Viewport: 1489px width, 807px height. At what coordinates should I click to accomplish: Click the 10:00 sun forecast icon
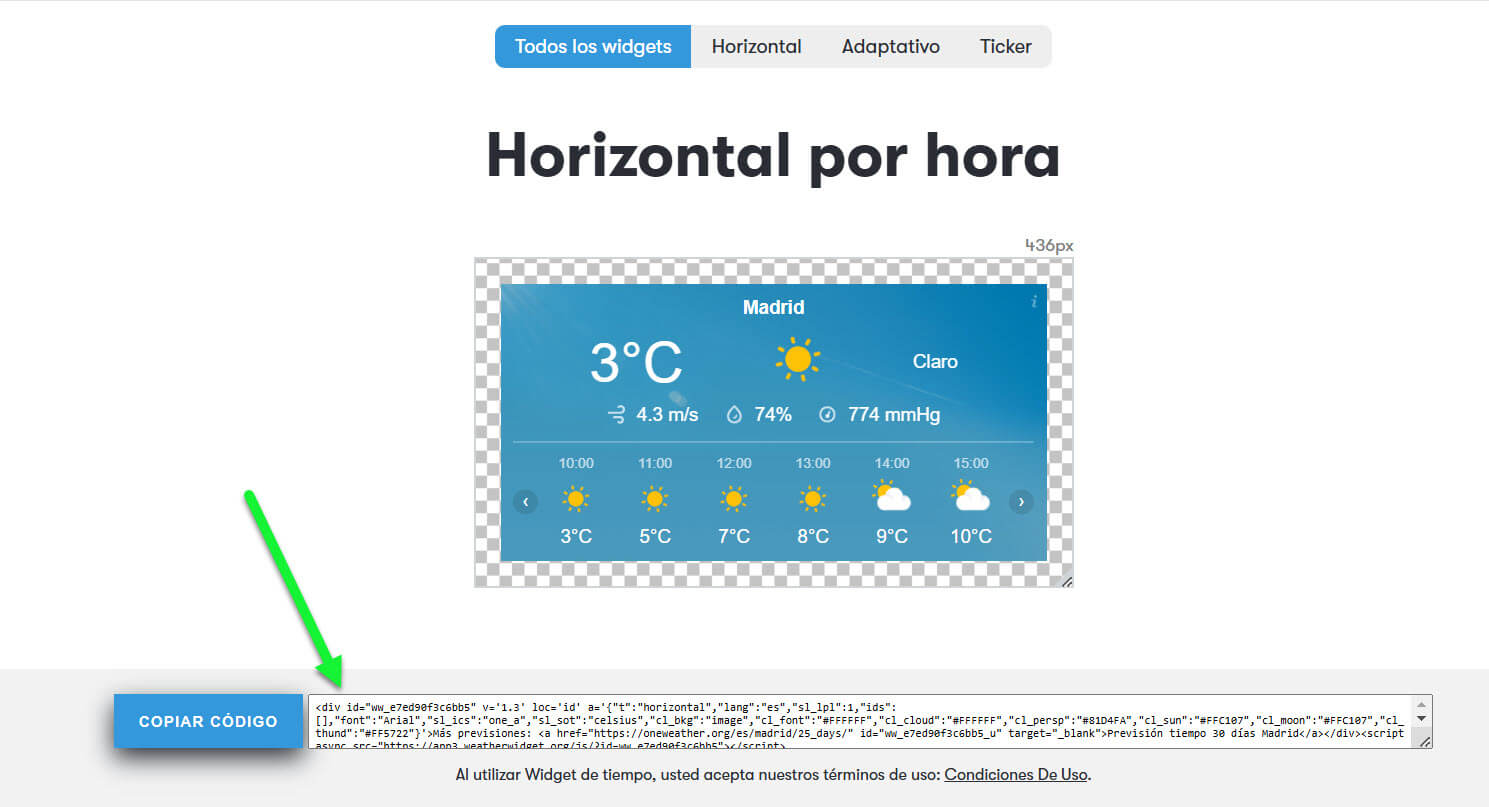pos(575,498)
